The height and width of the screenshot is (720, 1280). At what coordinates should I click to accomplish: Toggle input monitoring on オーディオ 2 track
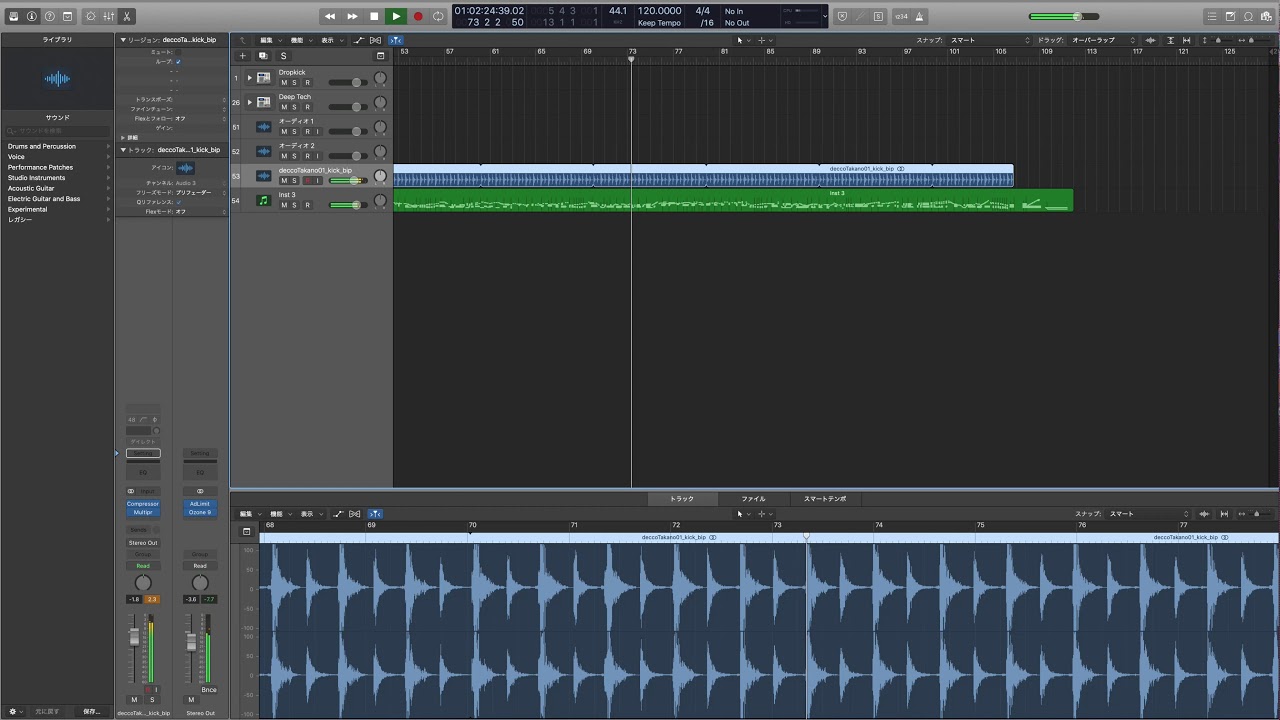(x=318, y=156)
